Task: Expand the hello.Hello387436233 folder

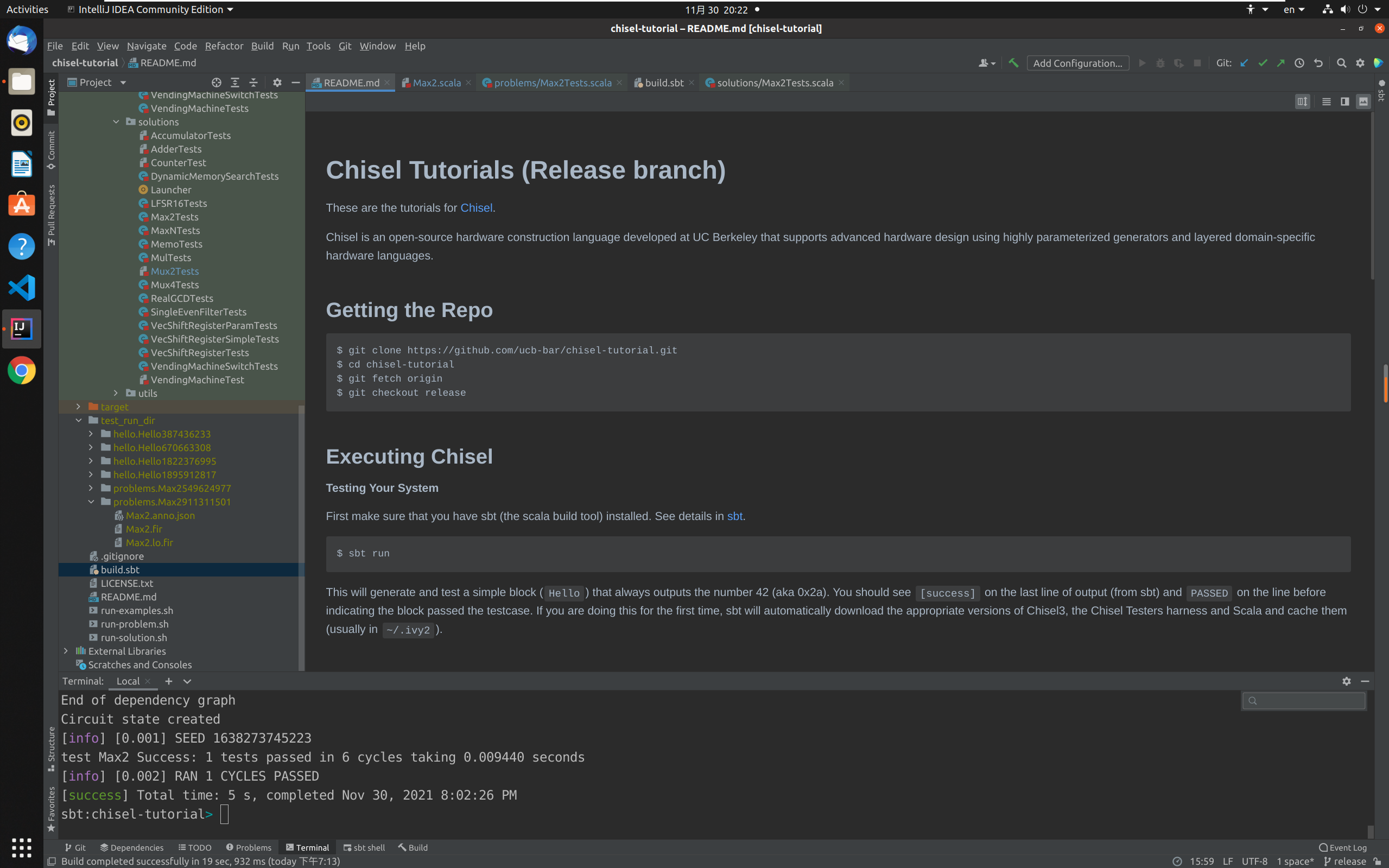Action: 91,433
